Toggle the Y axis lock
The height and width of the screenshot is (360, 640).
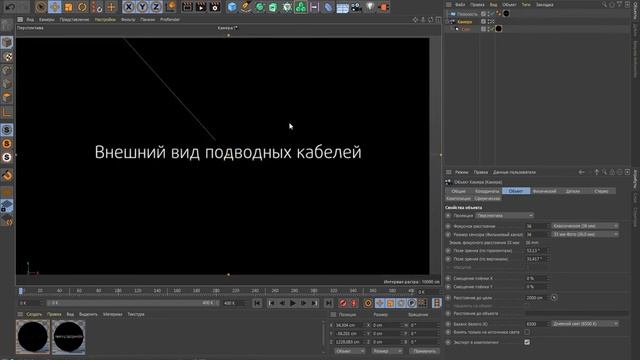pyautogui.click(x=142, y=7)
